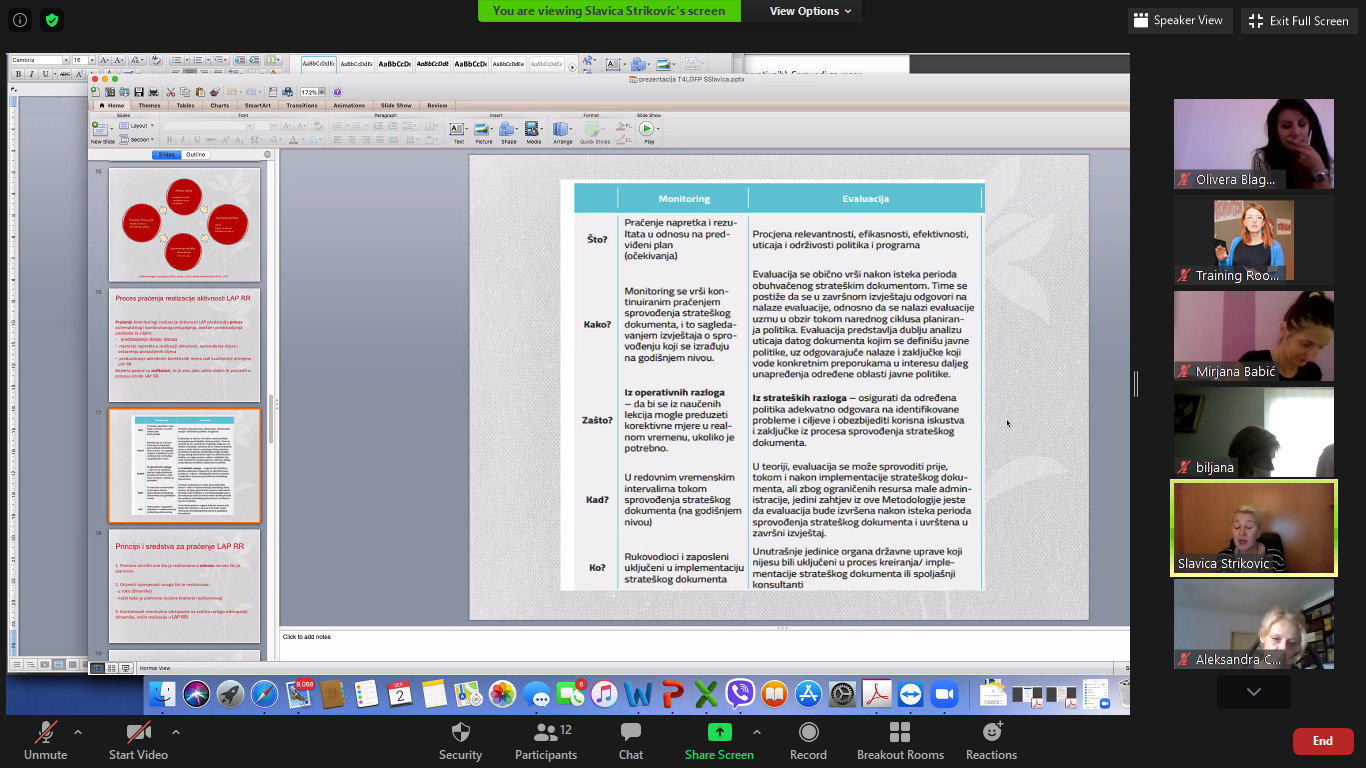Open the Security shield icon
This screenshot has width=1366, height=768.
coord(460,733)
